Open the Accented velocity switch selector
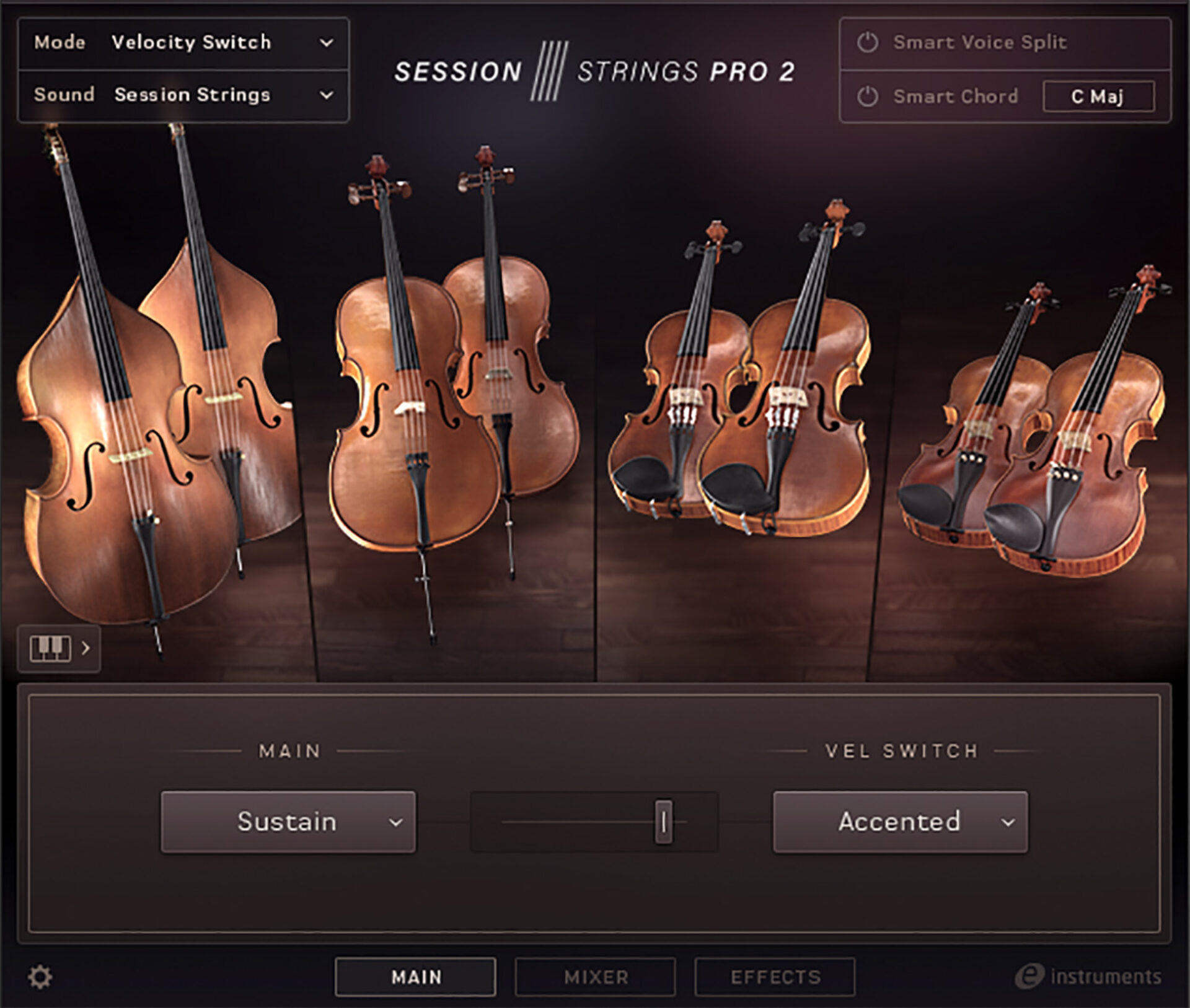This screenshot has width=1190, height=1008. [x=900, y=822]
